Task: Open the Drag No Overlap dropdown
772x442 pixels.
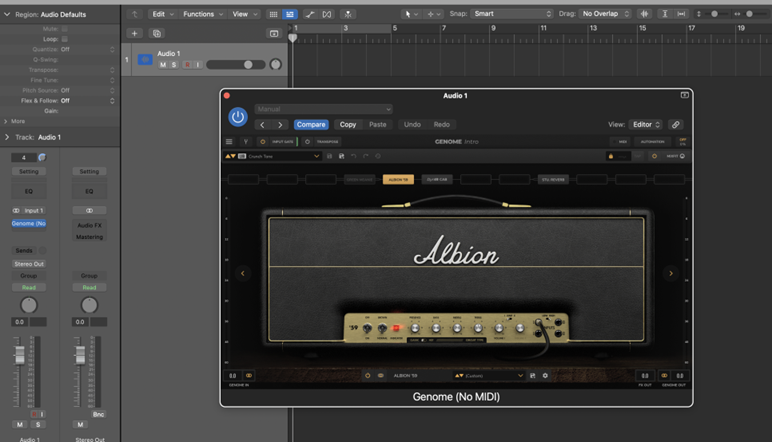Action: tap(605, 14)
